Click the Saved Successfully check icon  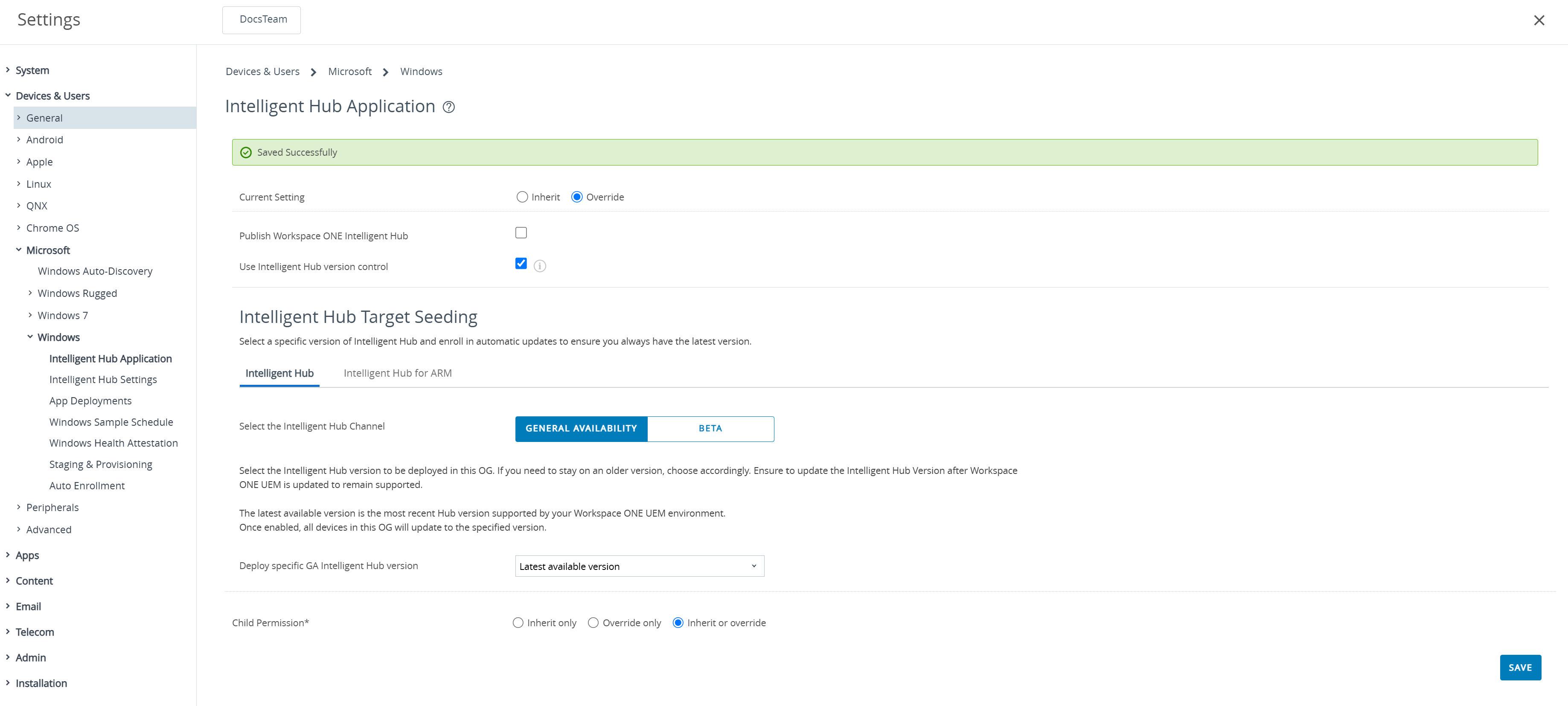[x=246, y=153]
